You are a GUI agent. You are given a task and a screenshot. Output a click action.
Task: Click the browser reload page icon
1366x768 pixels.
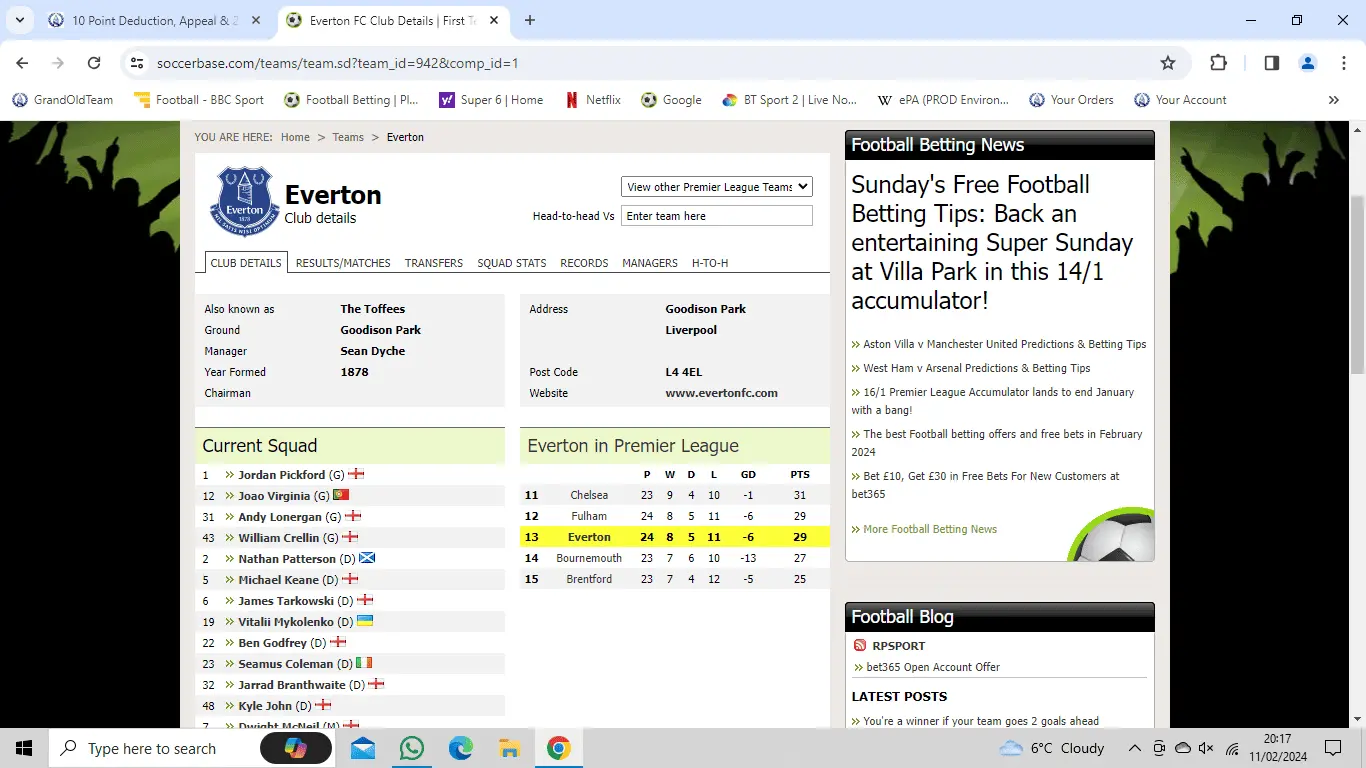point(94,63)
